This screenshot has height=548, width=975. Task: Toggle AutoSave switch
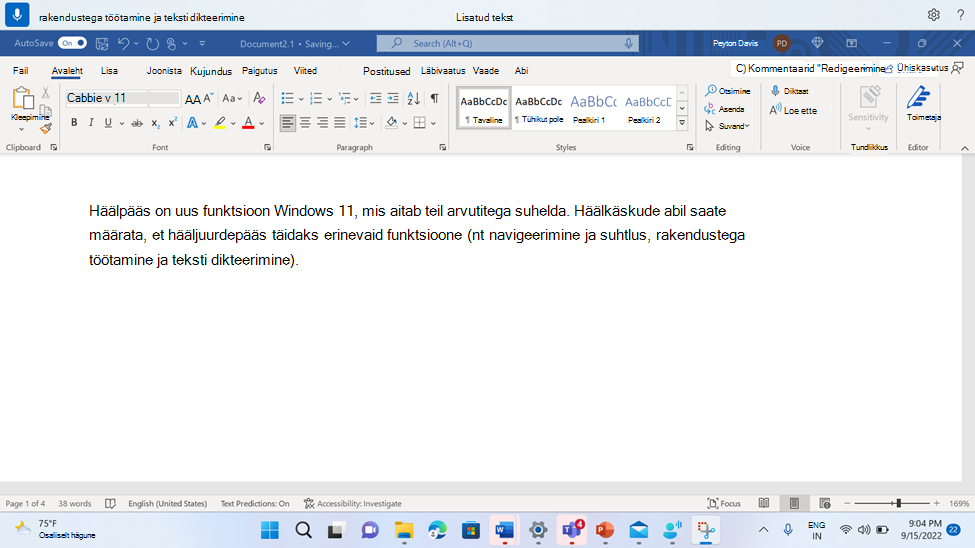(72, 43)
